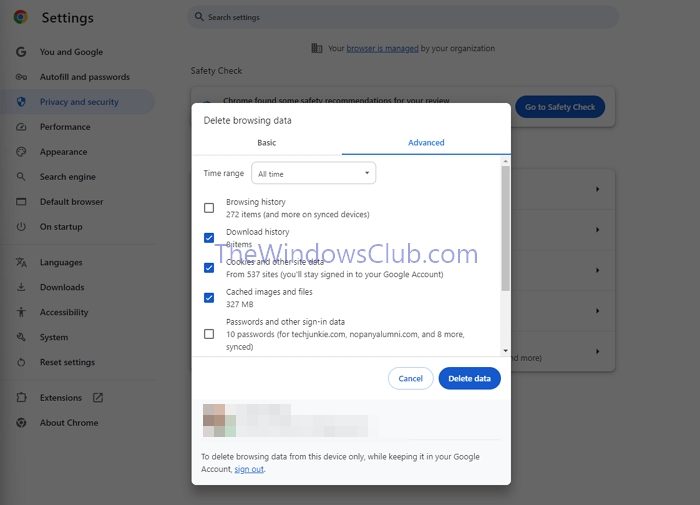Click the Search settings input field
The height and width of the screenshot is (505, 700).
403,17
